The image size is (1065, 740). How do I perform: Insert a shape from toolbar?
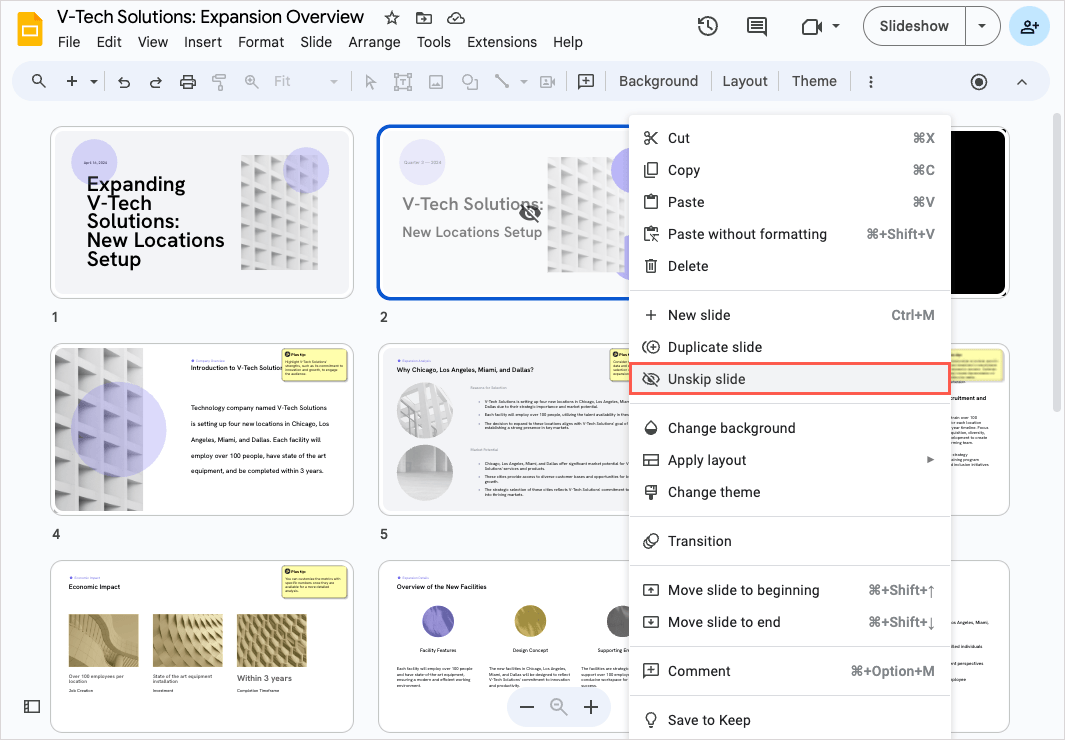coord(469,82)
